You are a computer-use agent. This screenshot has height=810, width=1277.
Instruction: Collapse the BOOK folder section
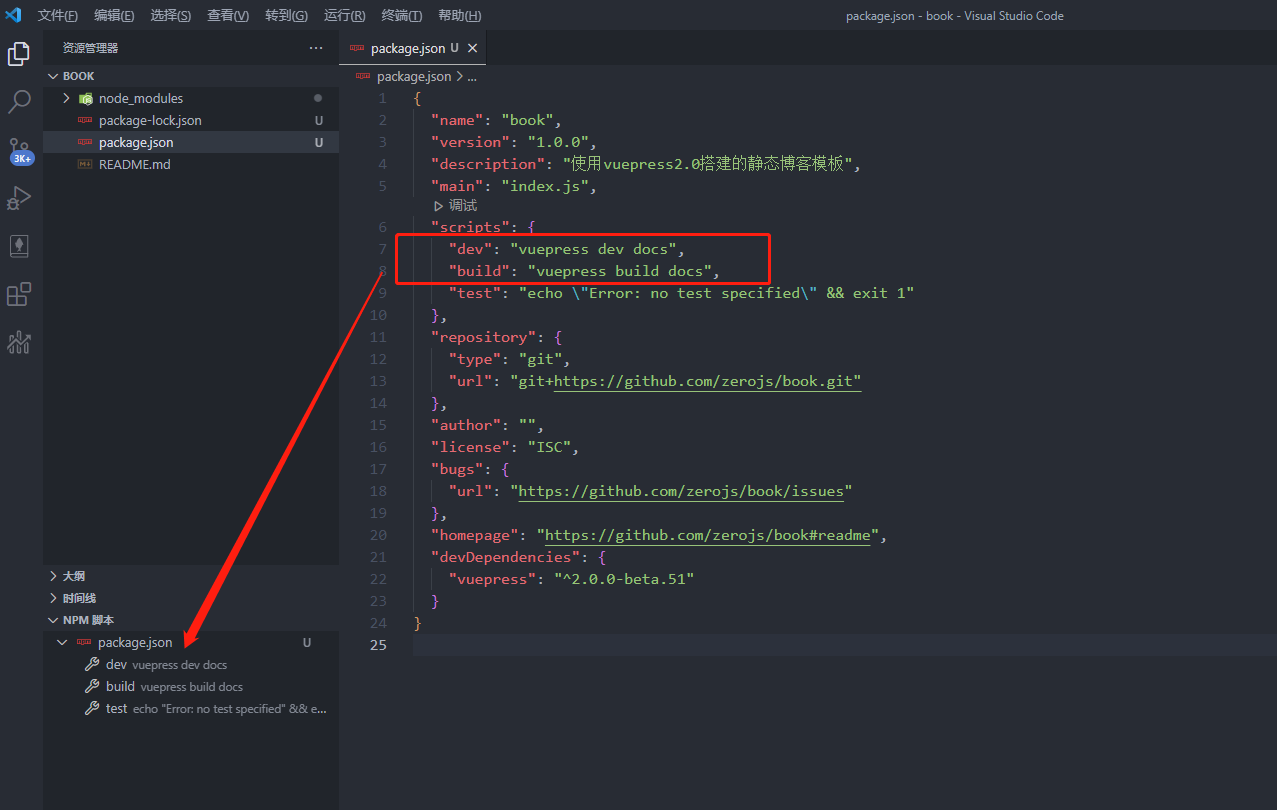(54, 76)
